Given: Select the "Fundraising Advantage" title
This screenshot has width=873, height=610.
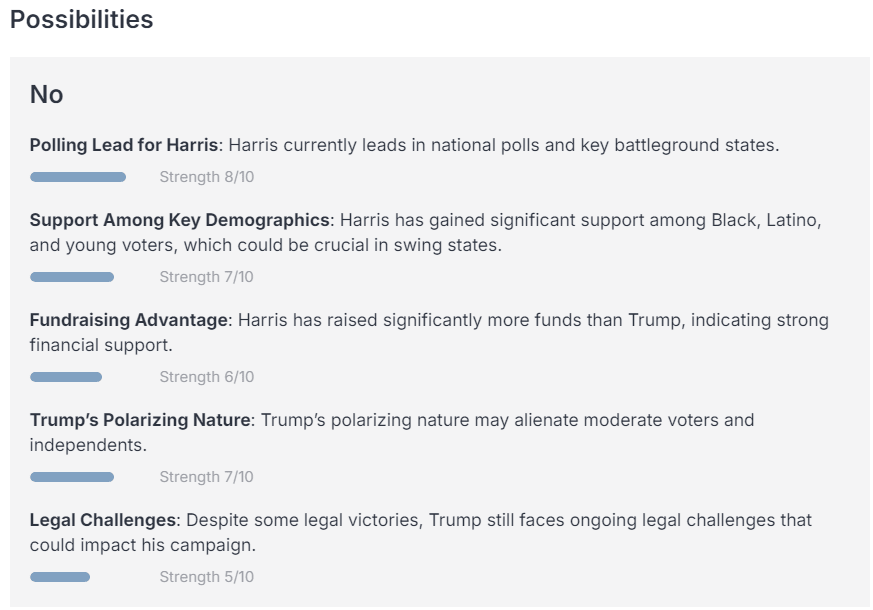Looking at the screenshot, I should pyautogui.click(x=129, y=320).
